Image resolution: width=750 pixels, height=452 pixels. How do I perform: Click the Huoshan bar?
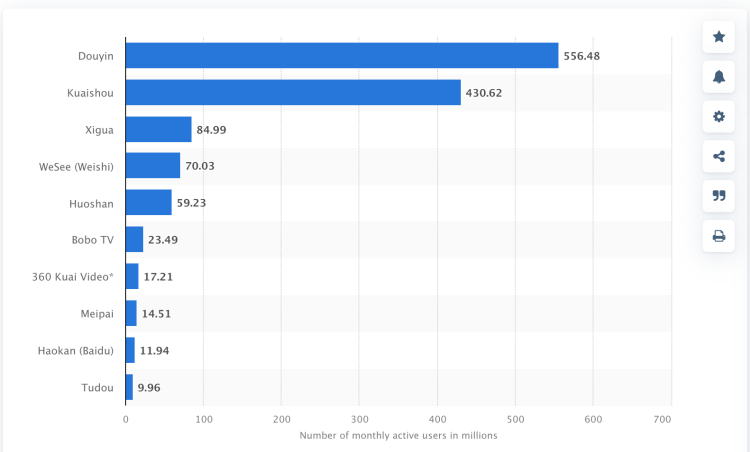click(x=149, y=202)
